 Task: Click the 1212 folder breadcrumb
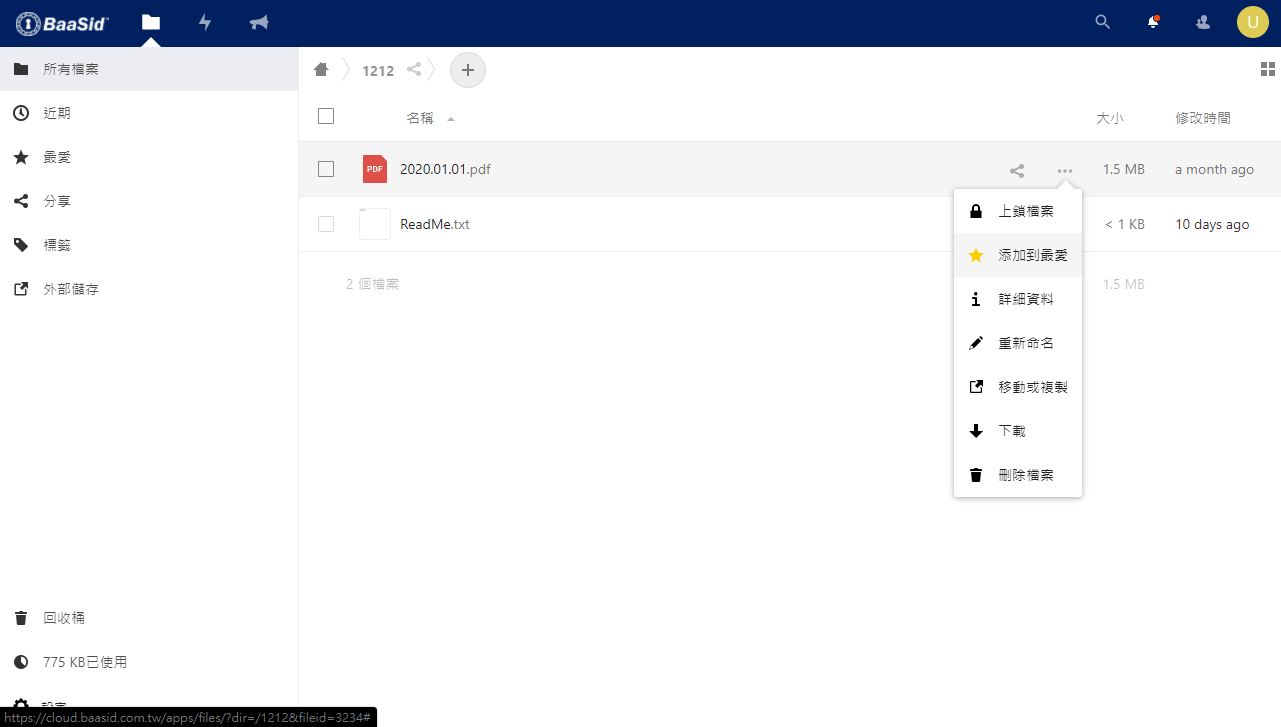point(378,71)
